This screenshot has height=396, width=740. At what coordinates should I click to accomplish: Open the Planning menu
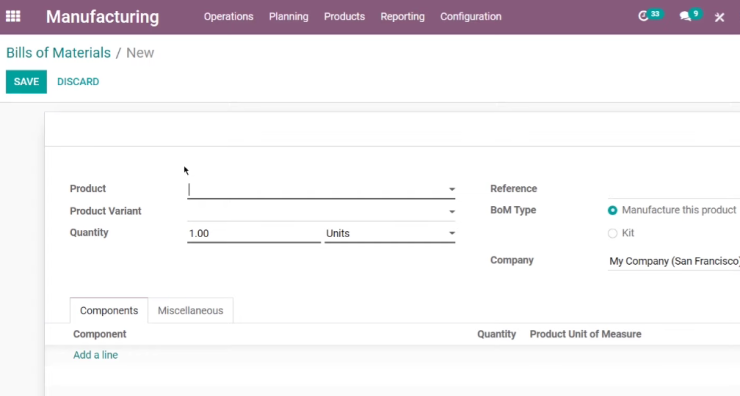(x=288, y=17)
